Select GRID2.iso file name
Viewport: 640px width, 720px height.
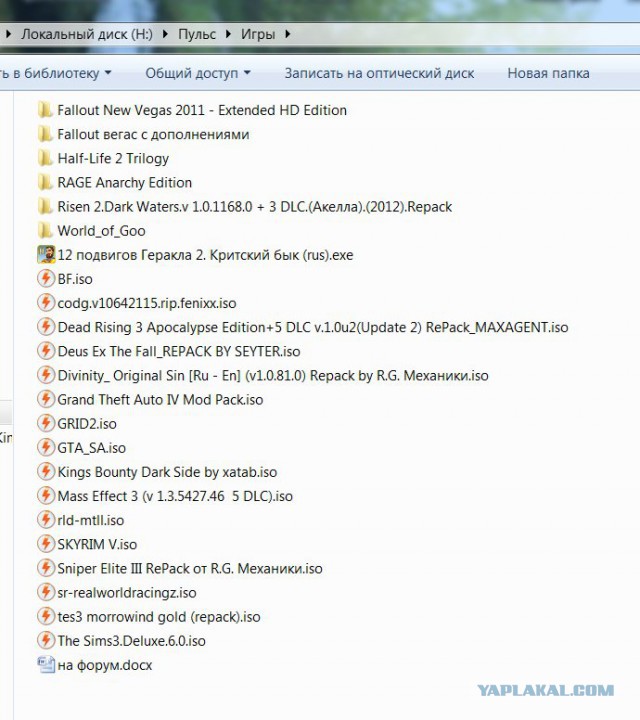[87, 423]
